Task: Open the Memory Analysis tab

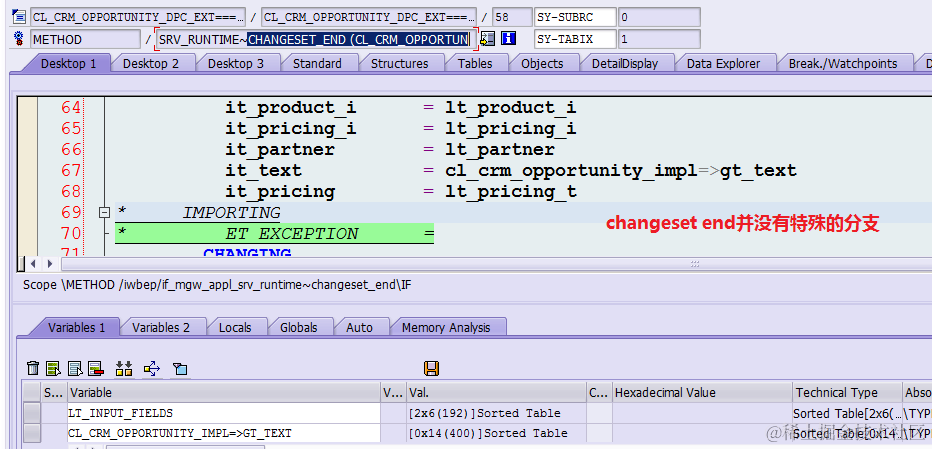Action: (x=446, y=327)
